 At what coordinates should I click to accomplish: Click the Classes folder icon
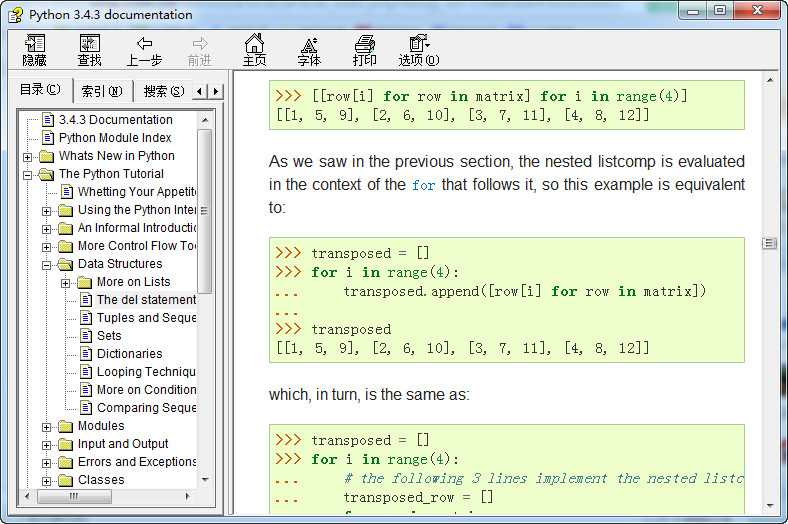coord(65,480)
